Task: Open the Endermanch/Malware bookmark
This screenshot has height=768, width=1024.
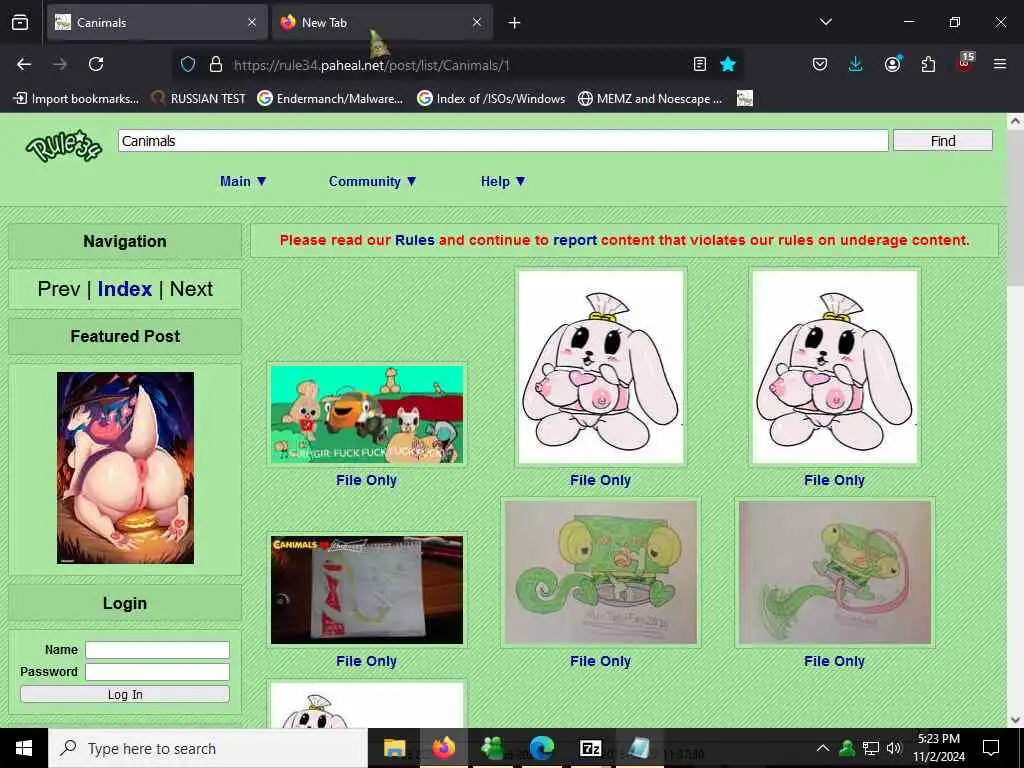Action: [330, 99]
